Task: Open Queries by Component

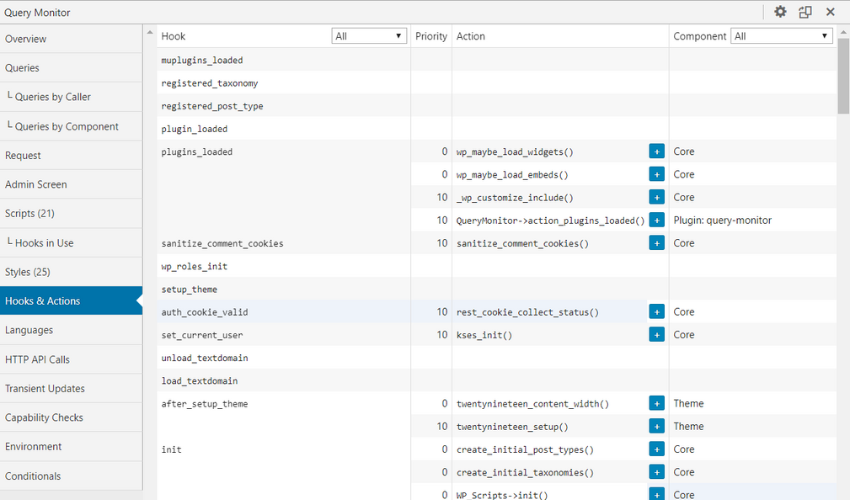Action: [x=71, y=126]
